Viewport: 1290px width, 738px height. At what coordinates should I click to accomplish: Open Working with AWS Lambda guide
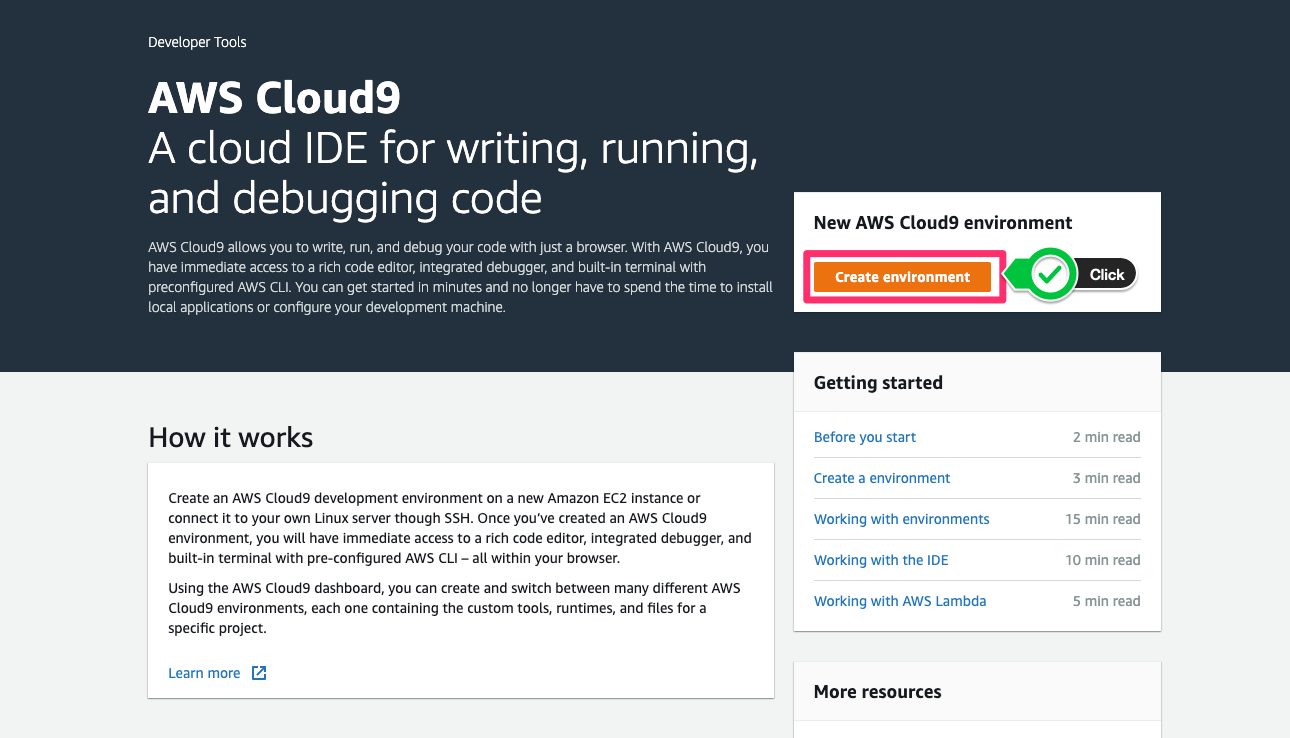pos(900,601)
